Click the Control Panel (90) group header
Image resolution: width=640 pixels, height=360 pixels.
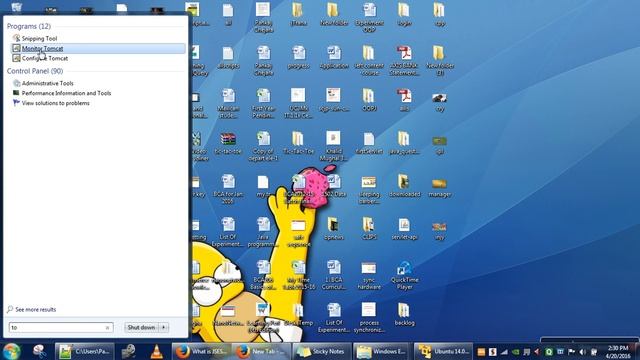click(x=35, y=71)
